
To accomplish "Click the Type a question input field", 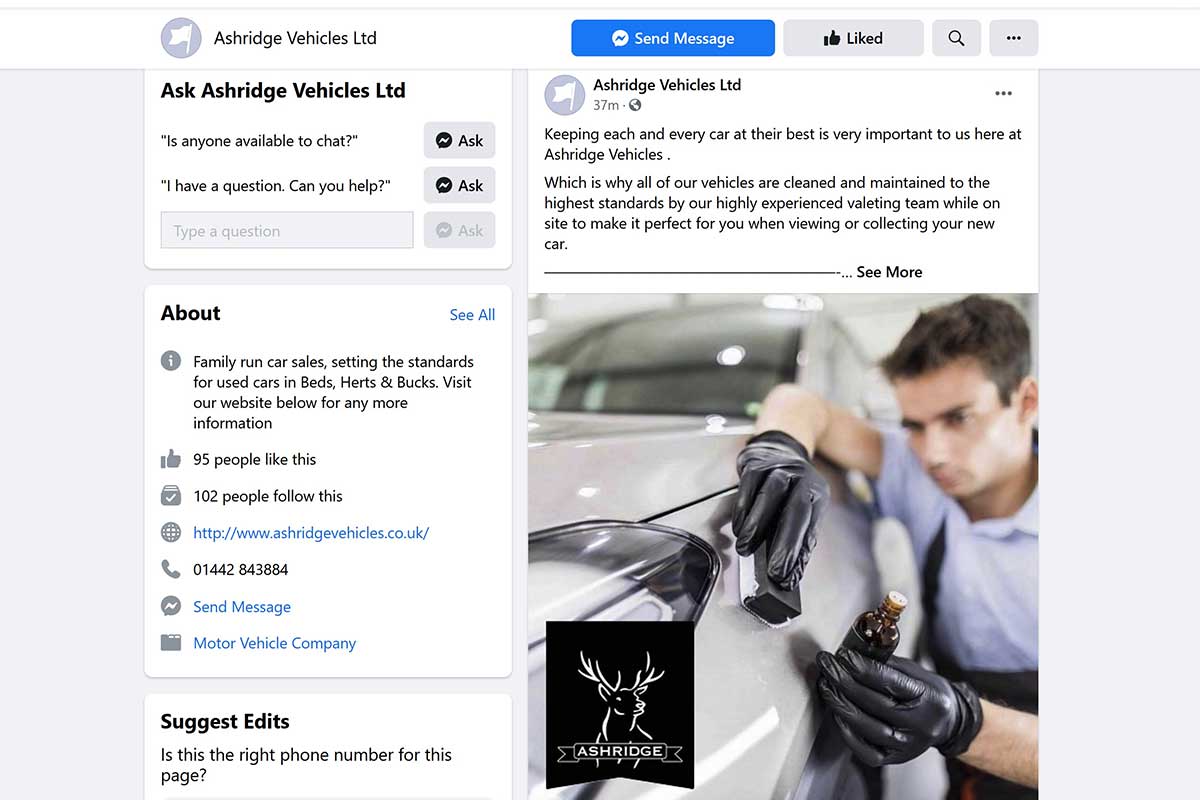I will tap(287, 230).
